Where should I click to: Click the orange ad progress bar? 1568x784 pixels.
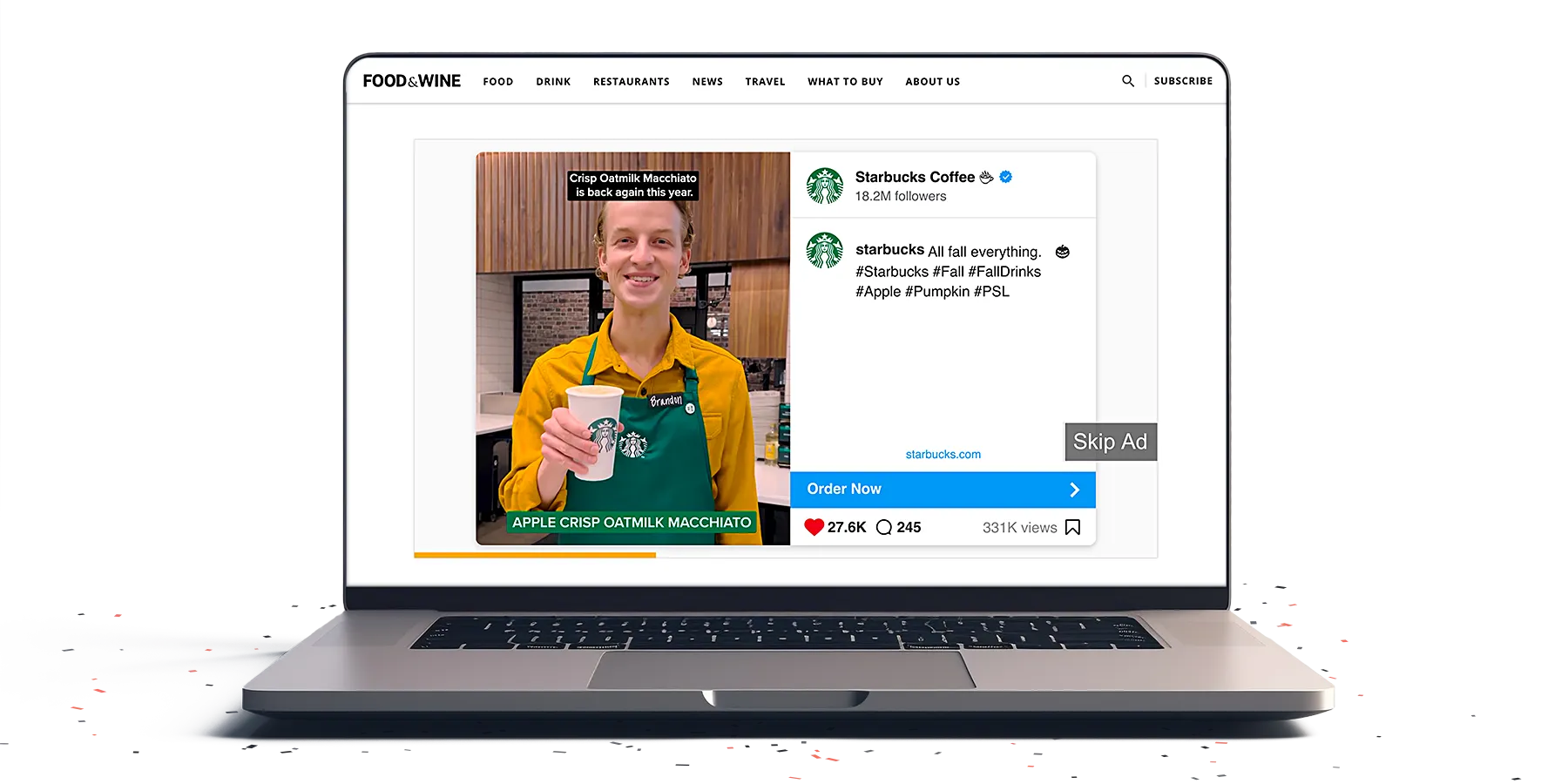(x=535, y=555)
